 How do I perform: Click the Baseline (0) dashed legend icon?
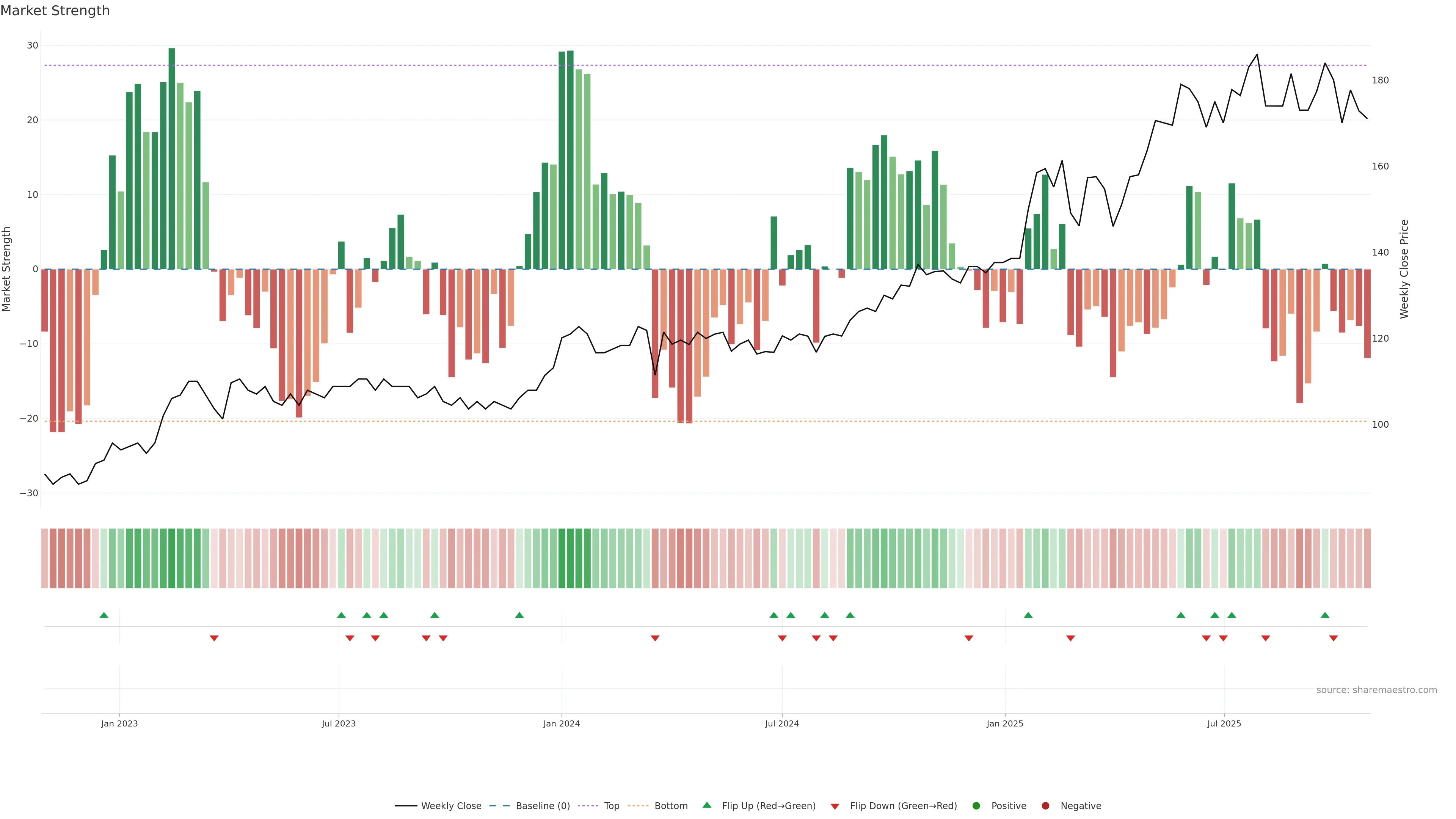[x=499, y=806]
